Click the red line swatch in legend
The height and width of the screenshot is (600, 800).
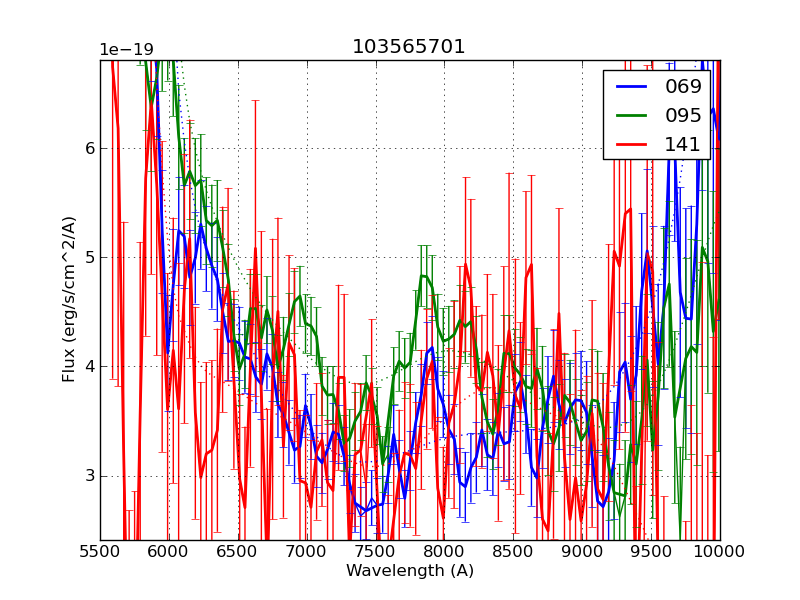point(631,144)
